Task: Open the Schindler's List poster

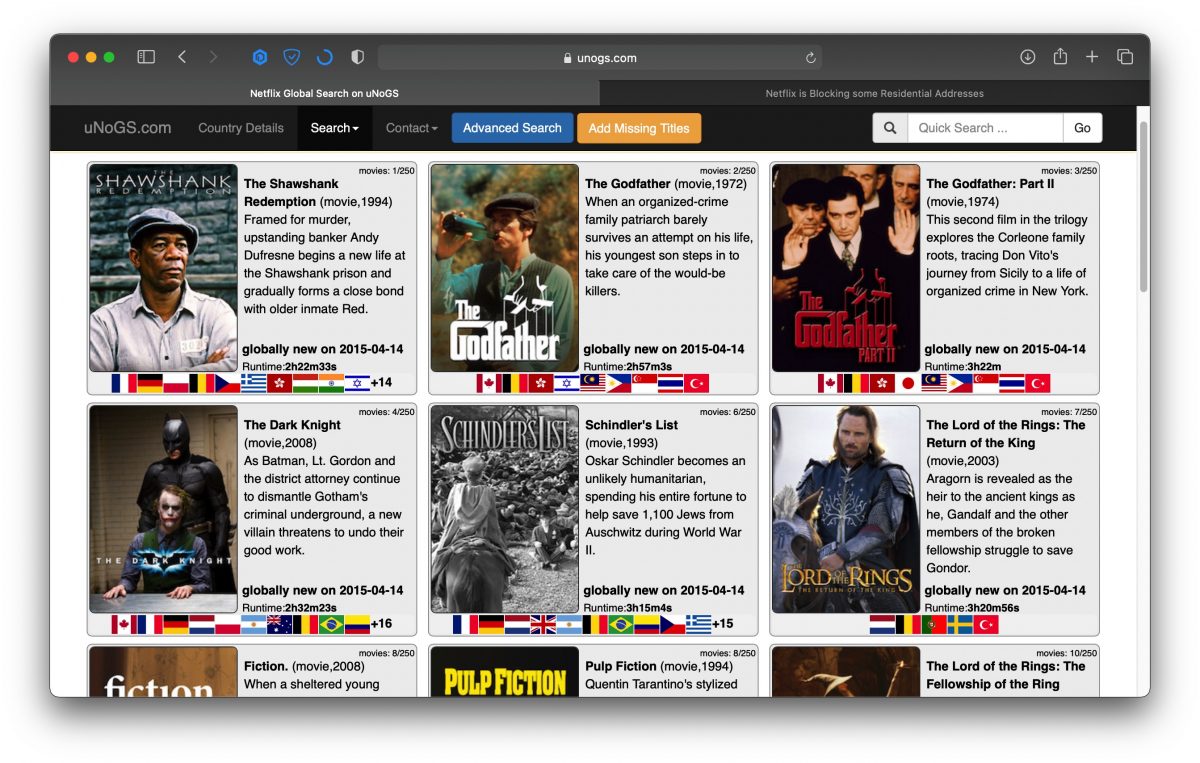Action: (505, 509)
